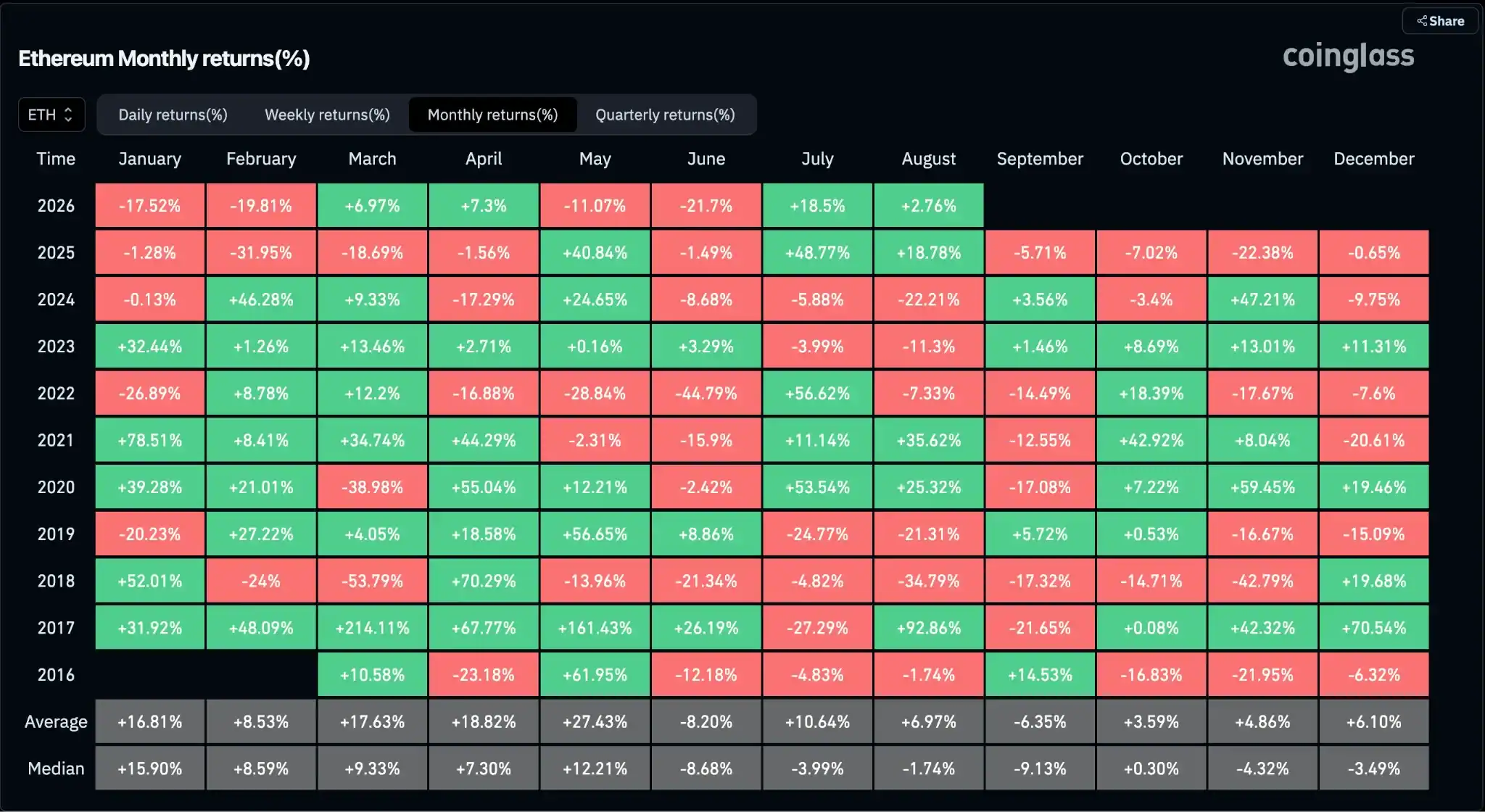Image resolution: width=1485 pixels, height=812 pixels.
Task: Click the +70.29% cell for April 2018
Action: point(484,581)
